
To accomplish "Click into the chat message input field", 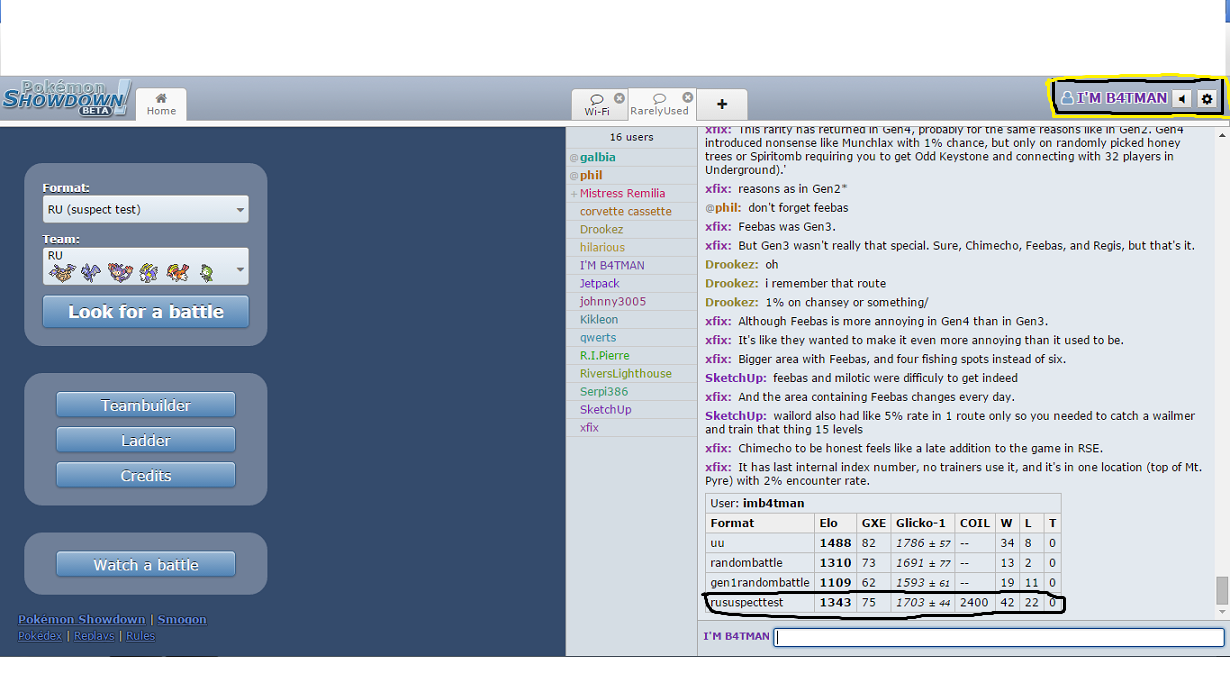I will coord(998,637).
